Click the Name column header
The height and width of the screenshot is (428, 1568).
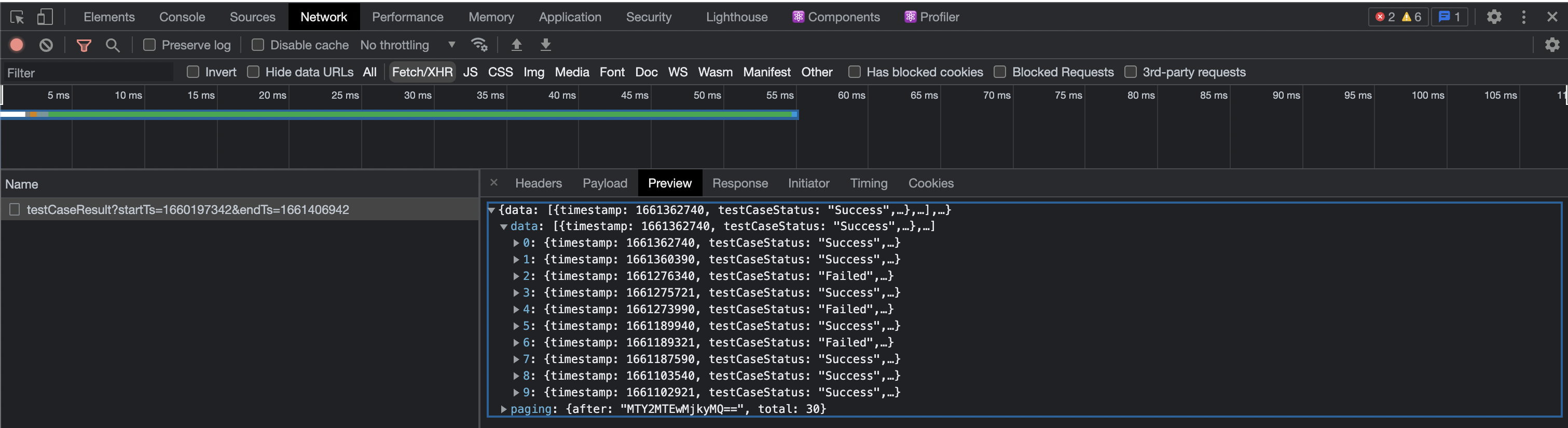240,184
